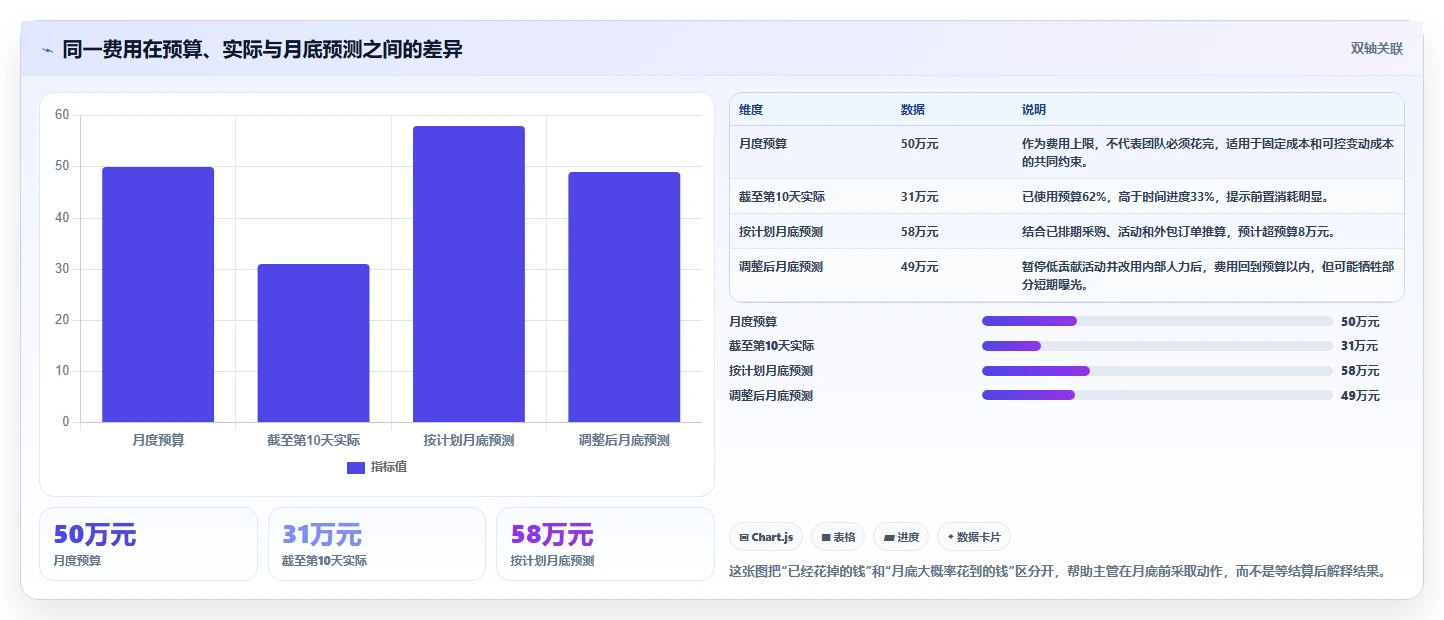
Task: Click the x-axis label 截至第10天实际
Action: (x=313, y=440)
